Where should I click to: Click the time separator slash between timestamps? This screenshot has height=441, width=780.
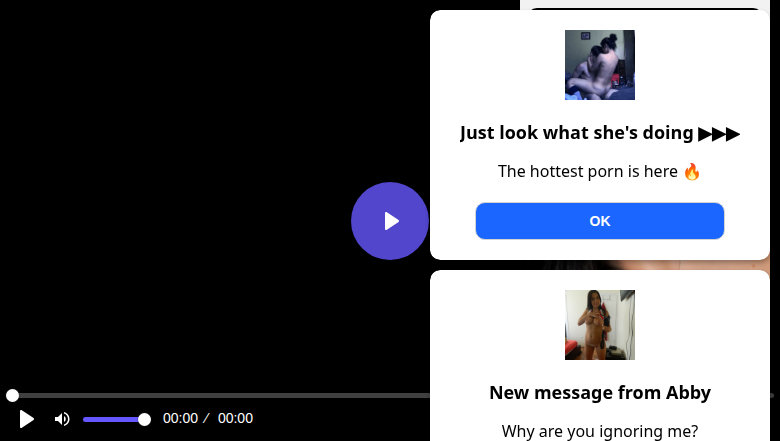coord(206,419)
